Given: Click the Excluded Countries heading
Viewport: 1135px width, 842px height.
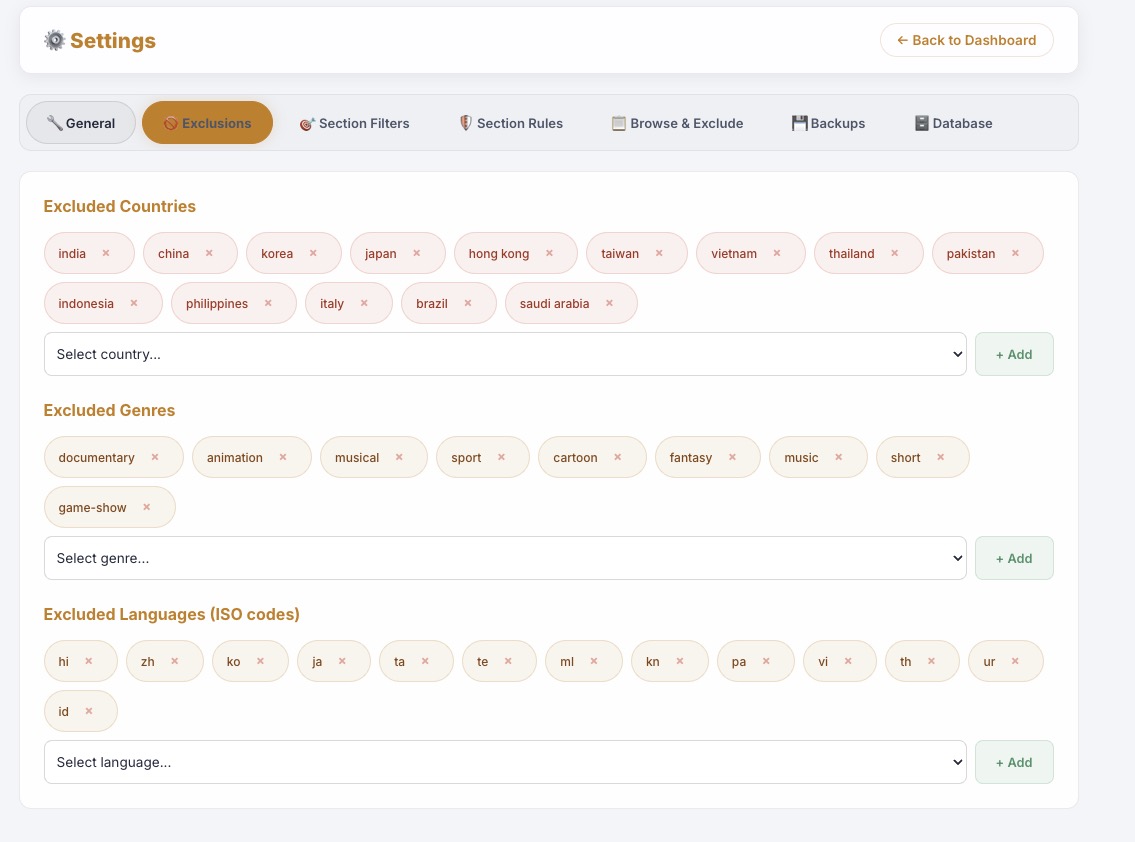Looking at the screenshot, I should click(x=119, y=206).
